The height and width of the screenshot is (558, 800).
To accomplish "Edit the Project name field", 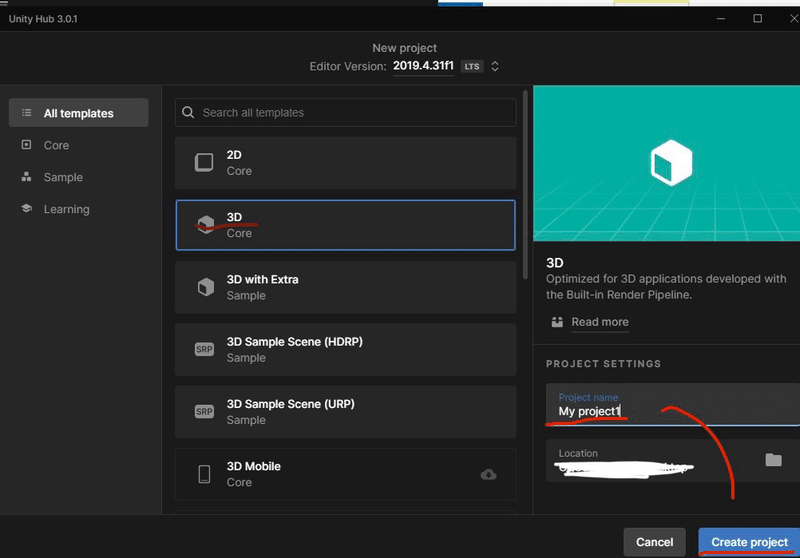I will tap(673, 404).
